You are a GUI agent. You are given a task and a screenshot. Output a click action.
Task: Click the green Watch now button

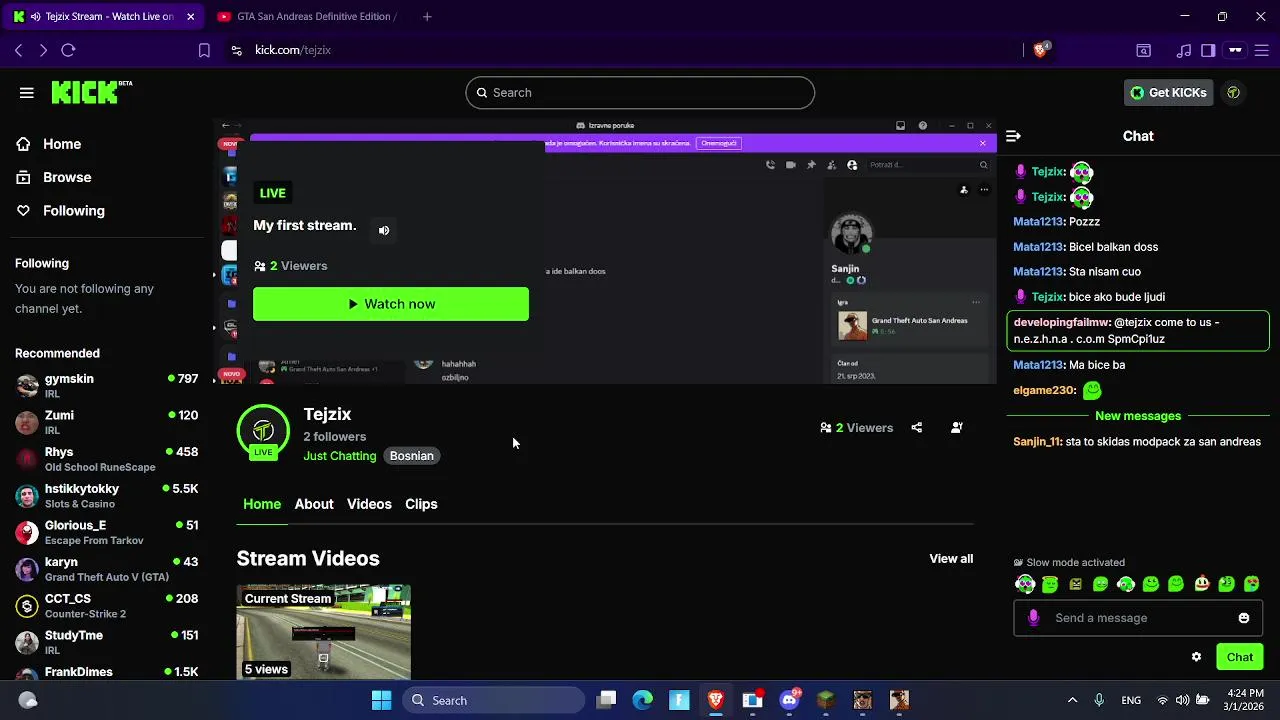click(x=391, y=304)
